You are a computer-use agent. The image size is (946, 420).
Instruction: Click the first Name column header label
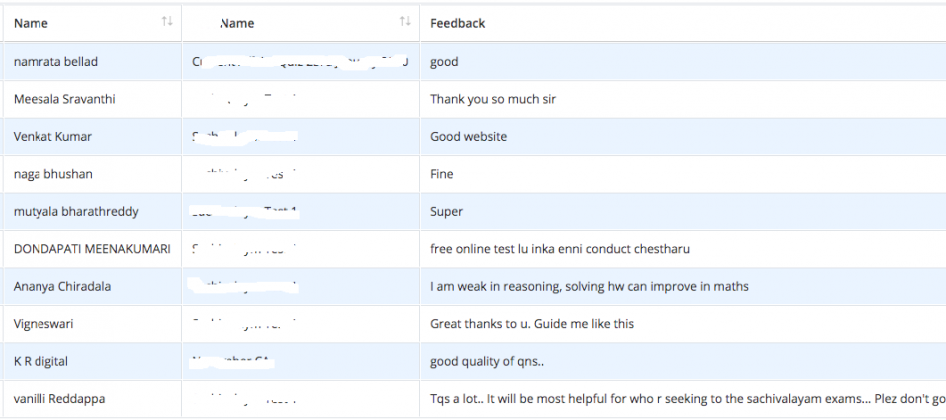click(x=31, y=24)
